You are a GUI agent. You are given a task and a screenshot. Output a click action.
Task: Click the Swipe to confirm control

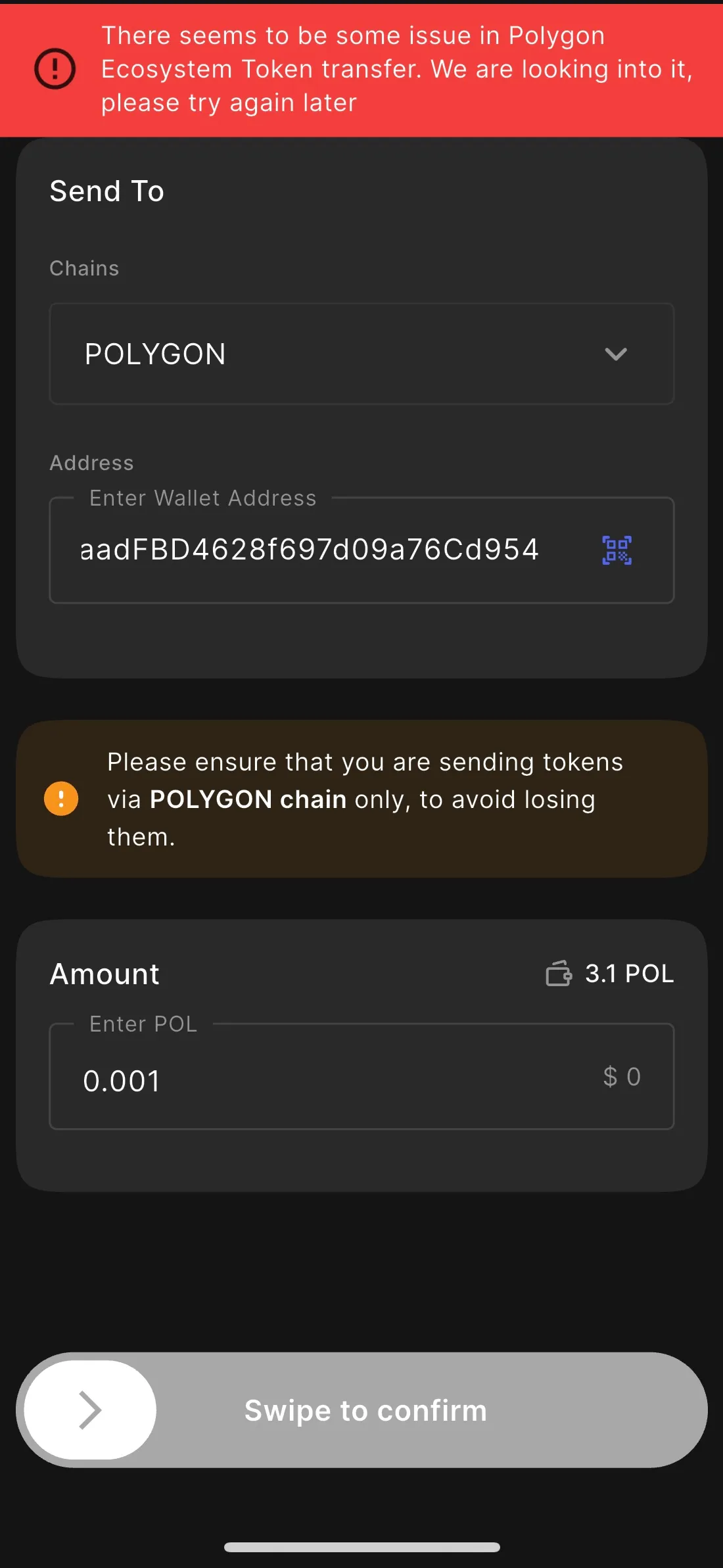click(x=365, y=1409)
